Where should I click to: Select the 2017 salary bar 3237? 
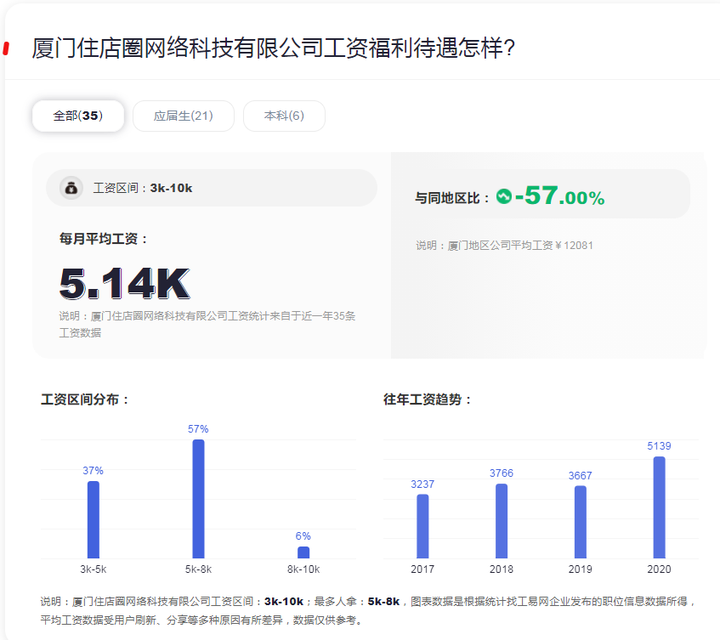[x=422, y=526]
